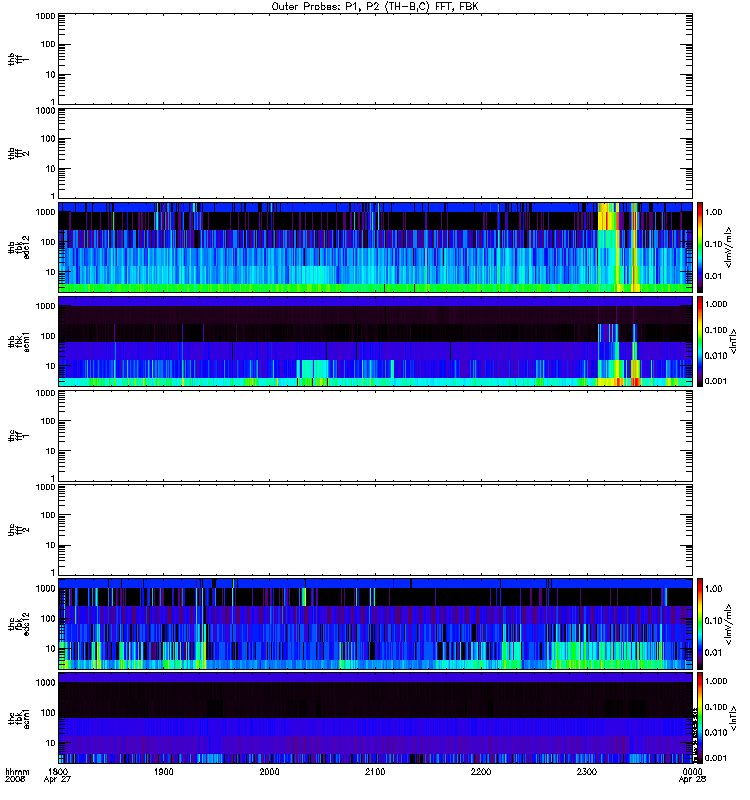Click the "0.100" tick on thb scm1 color bar
The width and height of the screenshot is (750, 800).
click(716, 330)
